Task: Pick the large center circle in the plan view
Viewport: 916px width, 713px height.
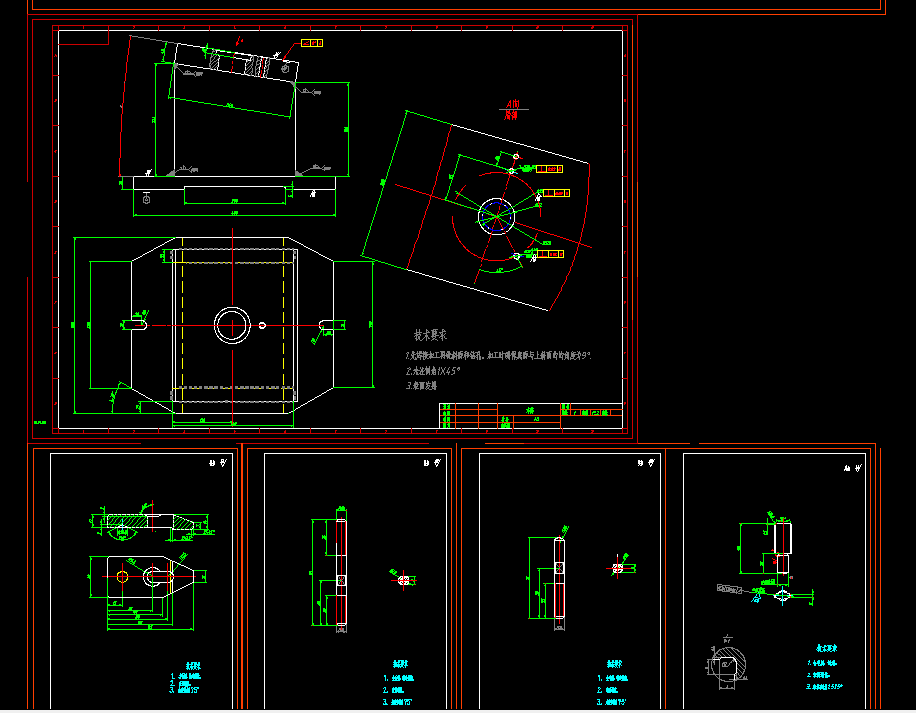Action: point(233,325)
